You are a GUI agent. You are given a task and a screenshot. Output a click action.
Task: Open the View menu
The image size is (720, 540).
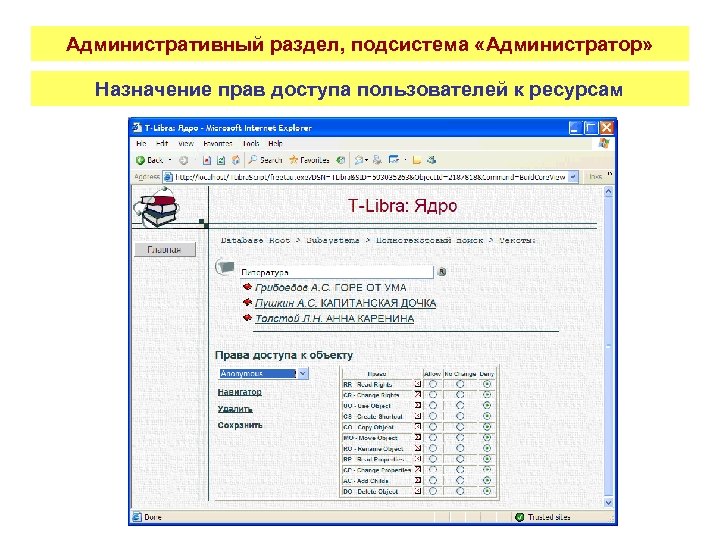[186, 143]
